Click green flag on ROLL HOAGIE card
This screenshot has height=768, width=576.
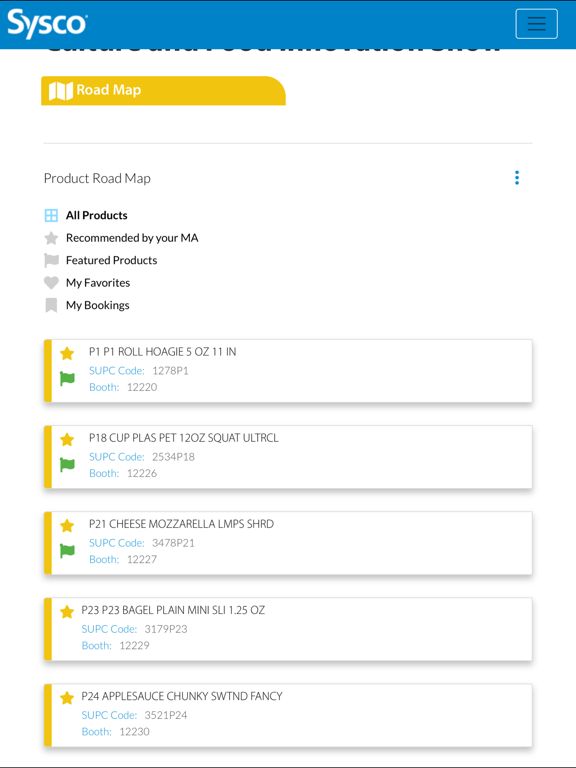coord(67,379)
